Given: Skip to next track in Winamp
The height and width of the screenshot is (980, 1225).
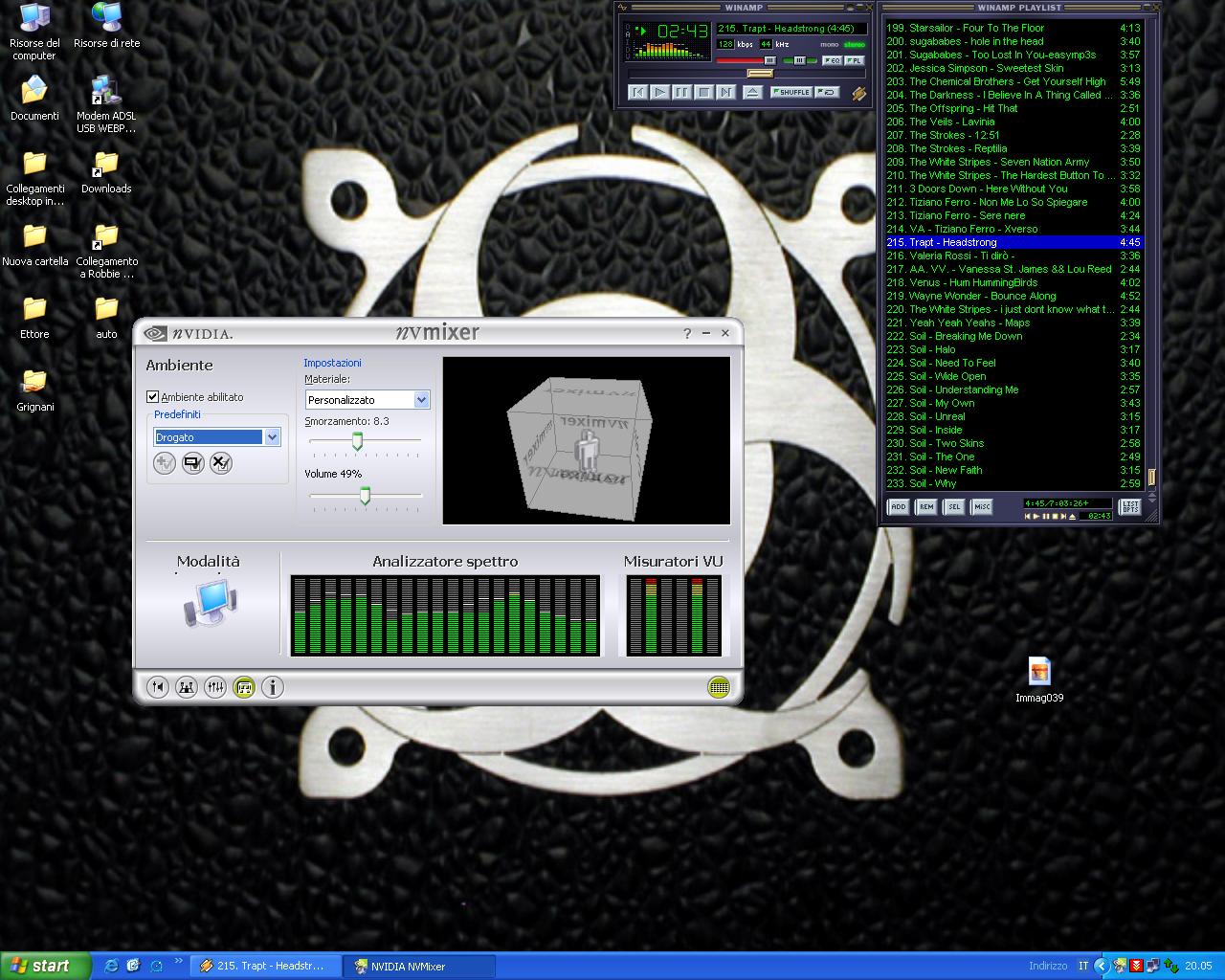Looking at the screenshot, I should click(725, 93).
